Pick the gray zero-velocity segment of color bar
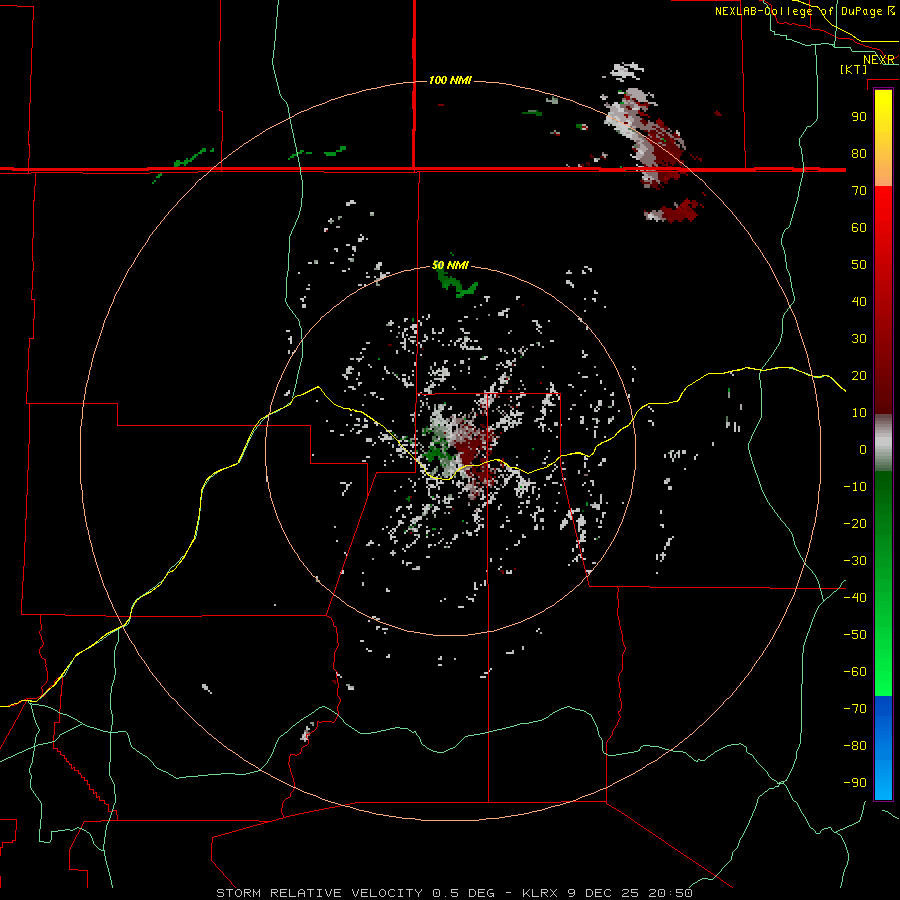900x900 pixels. coord(883,443)
